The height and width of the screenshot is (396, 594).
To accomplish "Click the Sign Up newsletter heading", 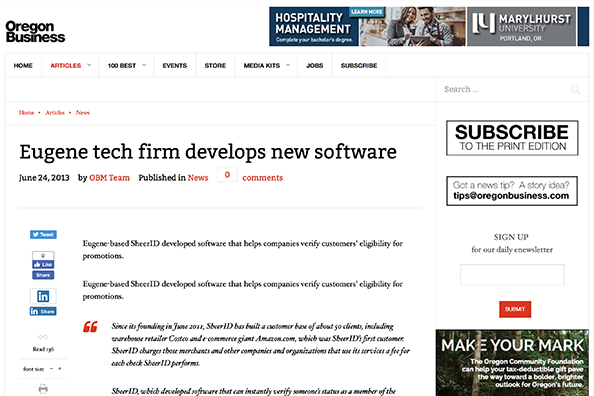I will coord(511,237).
